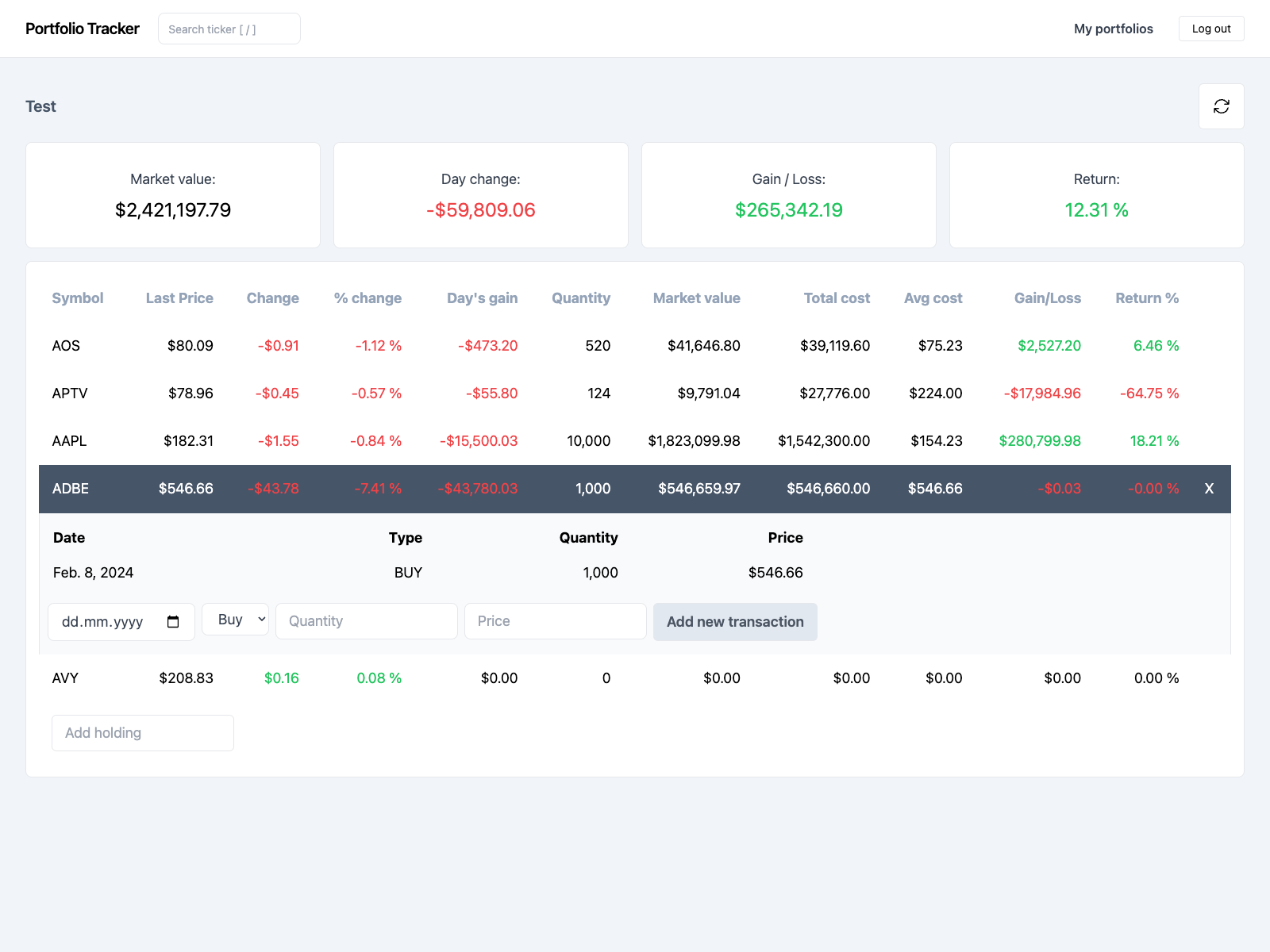Click the Feb. 8, 2024 transaction date

coord(93,573)
